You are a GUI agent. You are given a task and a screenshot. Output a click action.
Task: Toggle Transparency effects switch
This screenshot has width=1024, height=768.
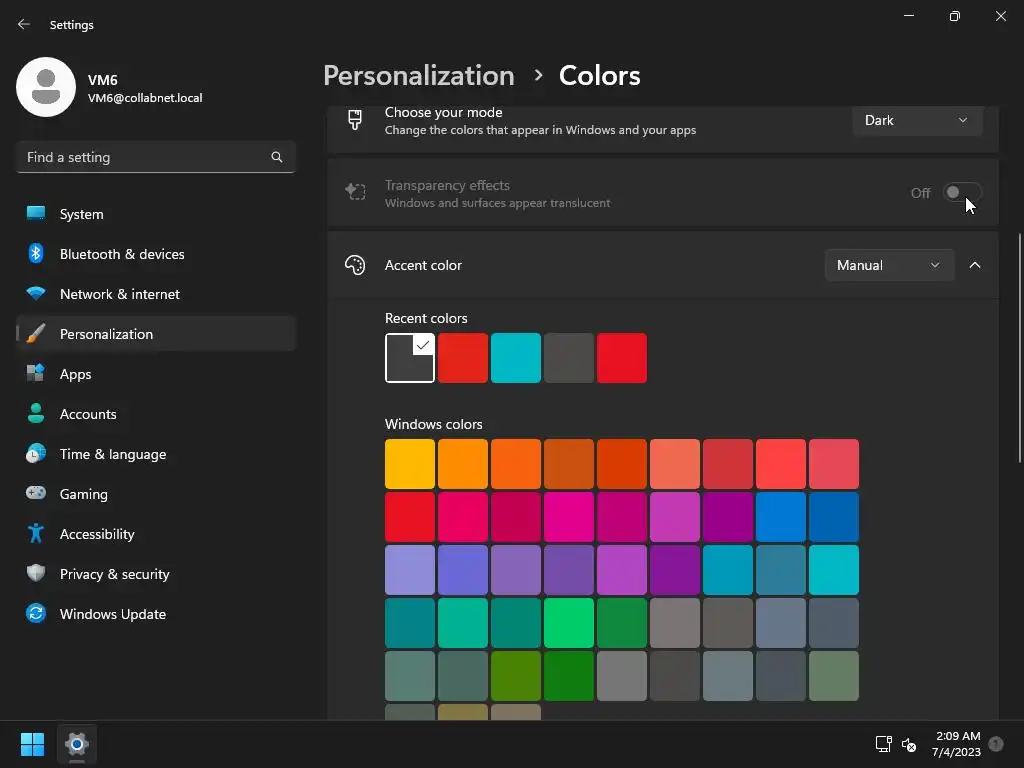point(962,193)
